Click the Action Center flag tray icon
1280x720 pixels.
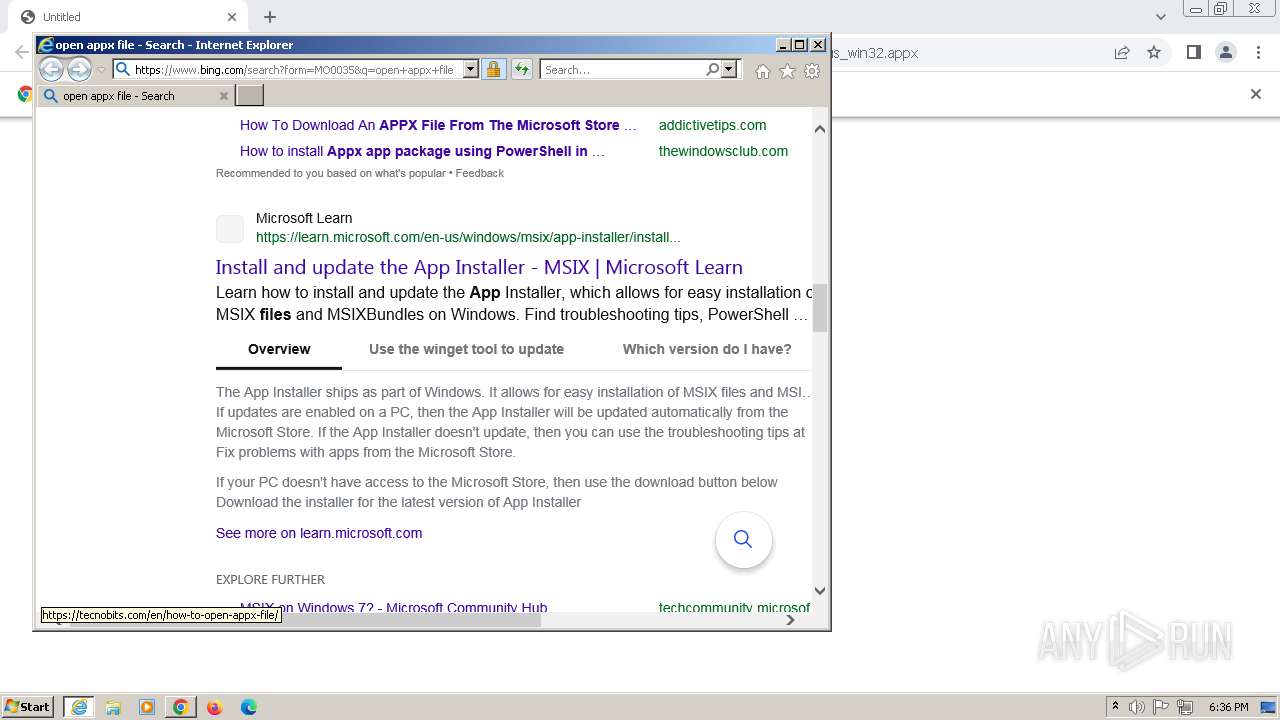tap(1161, 707)
